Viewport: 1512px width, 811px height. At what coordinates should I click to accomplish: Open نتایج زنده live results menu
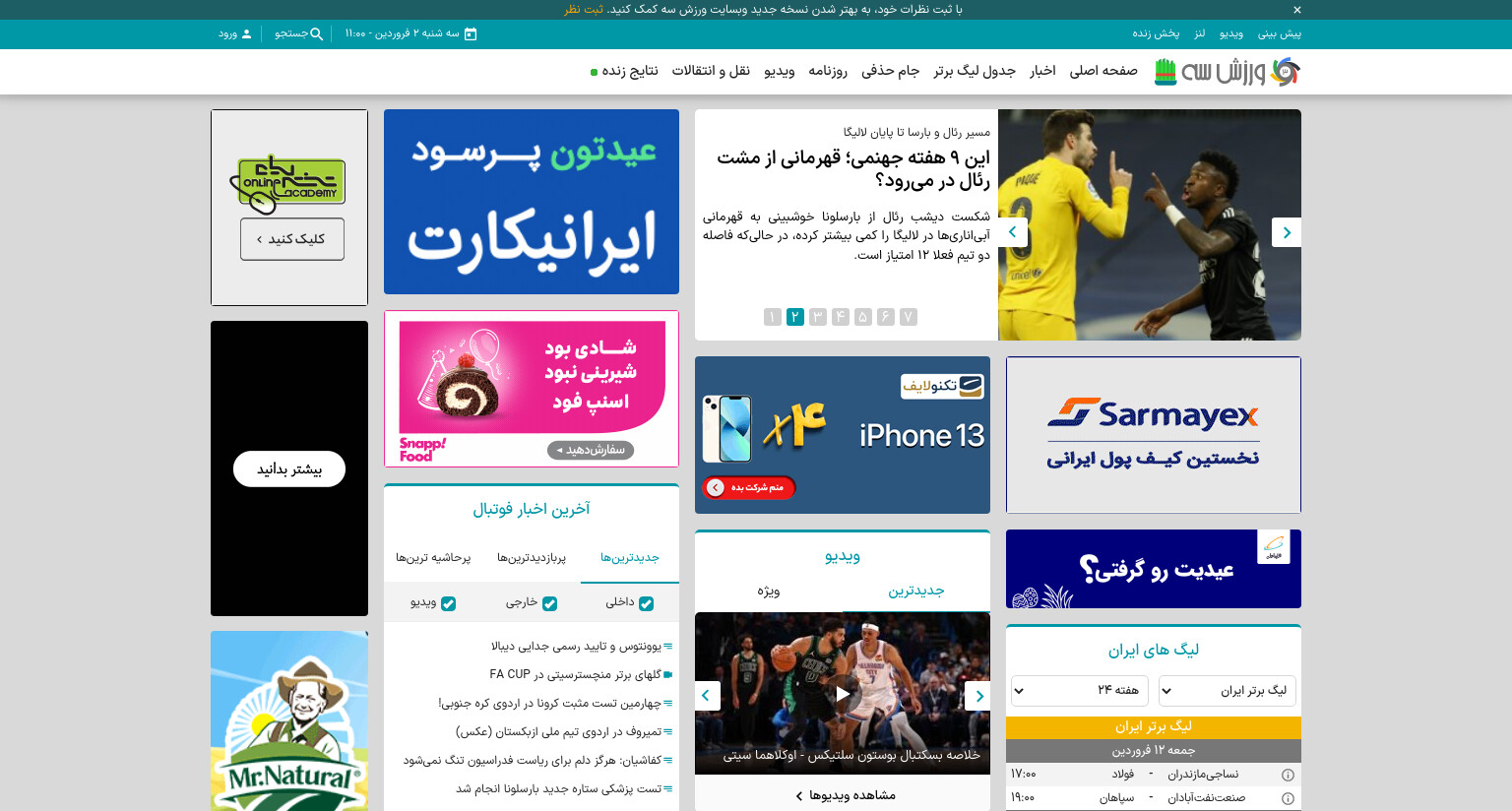click(624, 71)
